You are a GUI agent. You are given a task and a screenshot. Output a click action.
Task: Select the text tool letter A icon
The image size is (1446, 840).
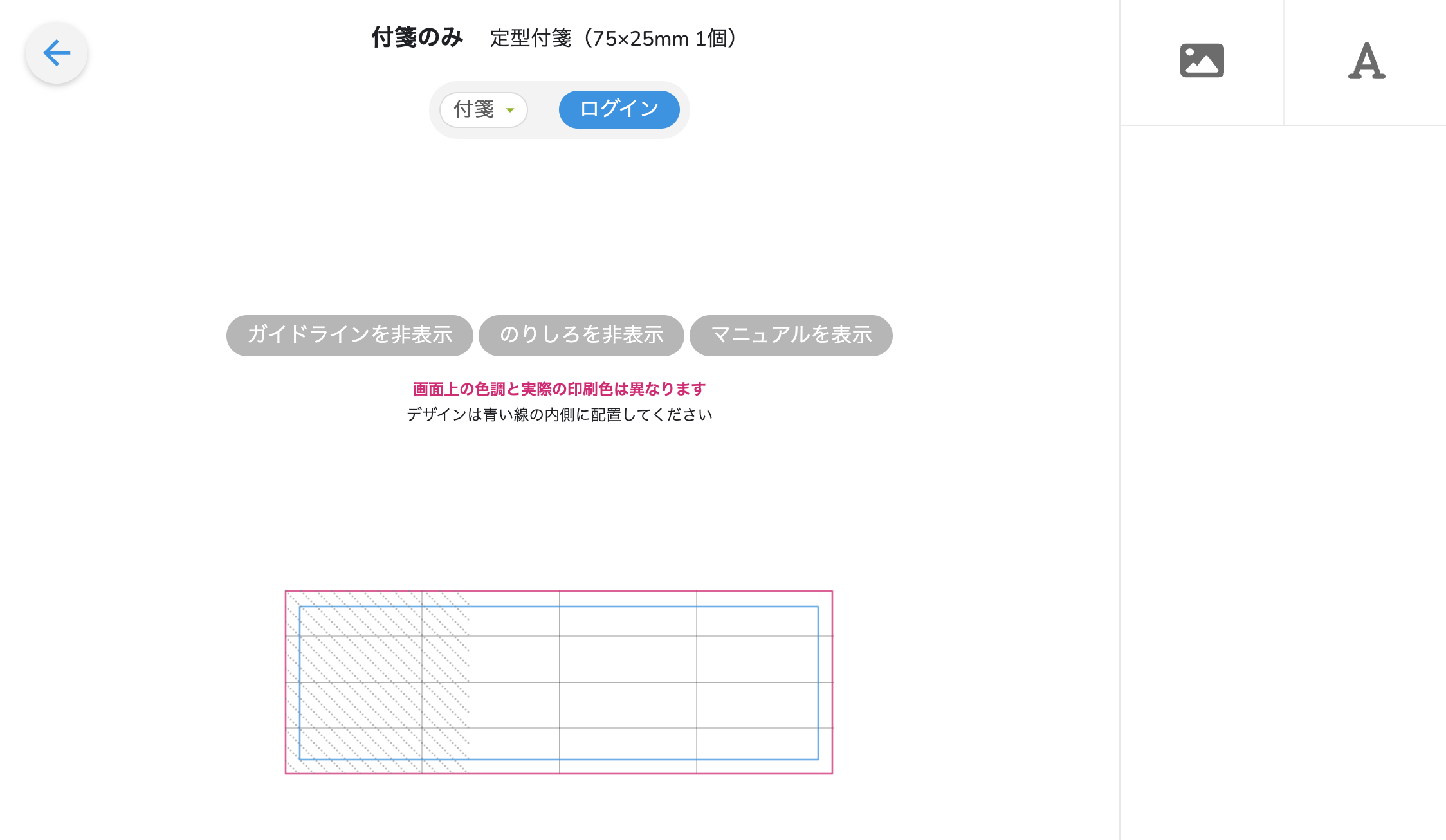tap(1366, 61)
